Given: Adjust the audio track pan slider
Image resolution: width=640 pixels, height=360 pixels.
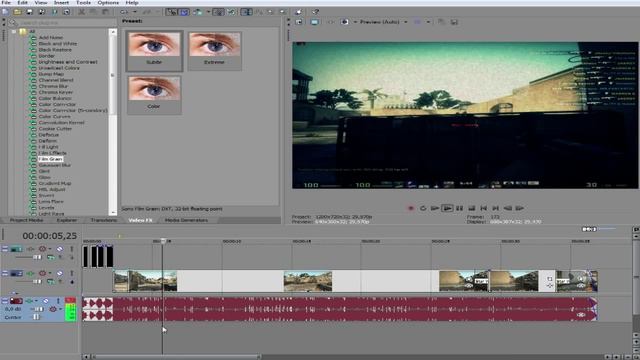Looking at the screenshot, I should [36, 317].
